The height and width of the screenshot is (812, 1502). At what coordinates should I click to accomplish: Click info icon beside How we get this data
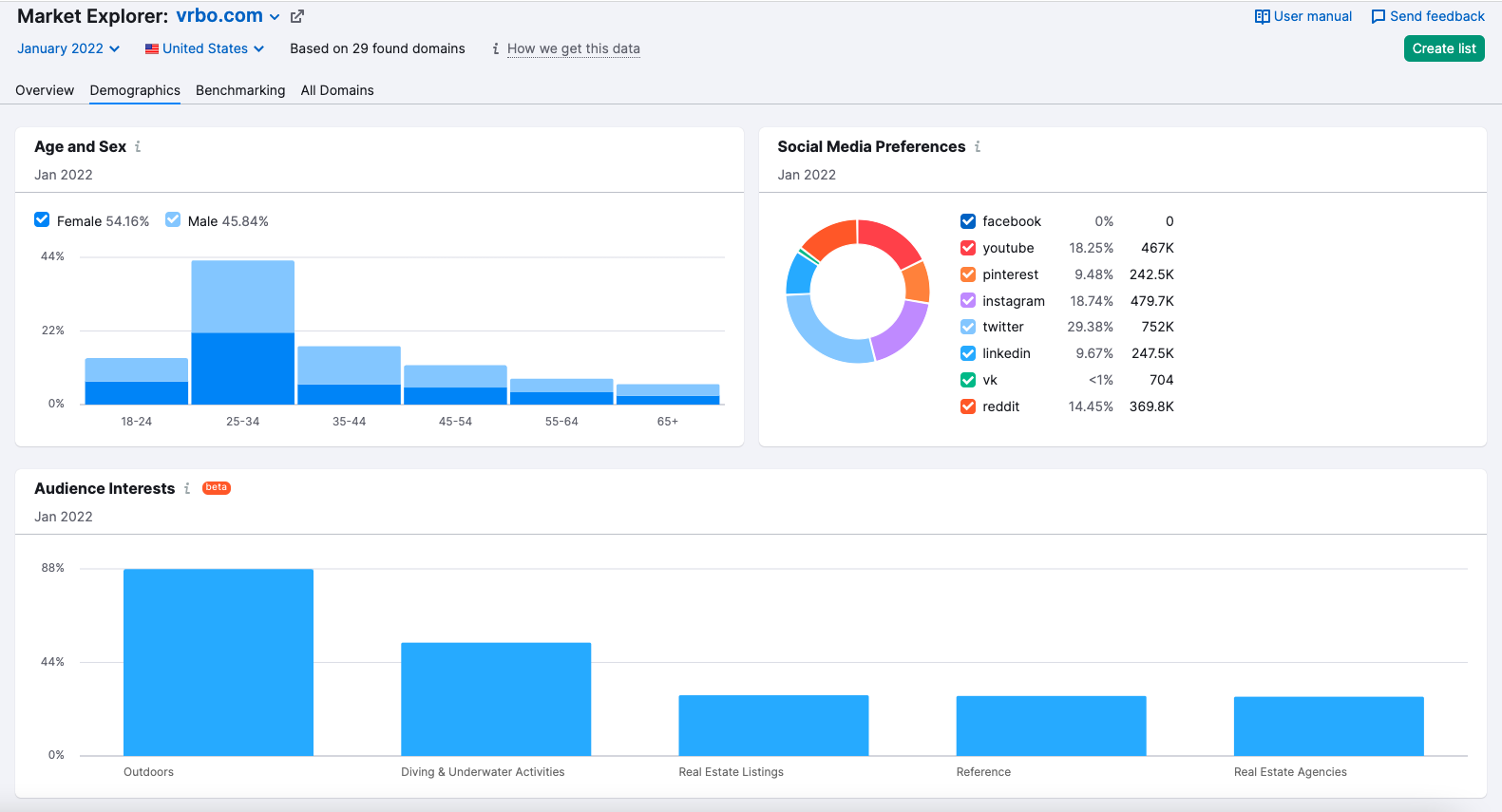496,48
